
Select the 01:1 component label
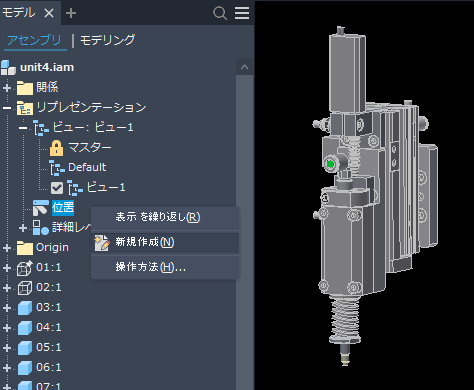[x=49, y=267]
